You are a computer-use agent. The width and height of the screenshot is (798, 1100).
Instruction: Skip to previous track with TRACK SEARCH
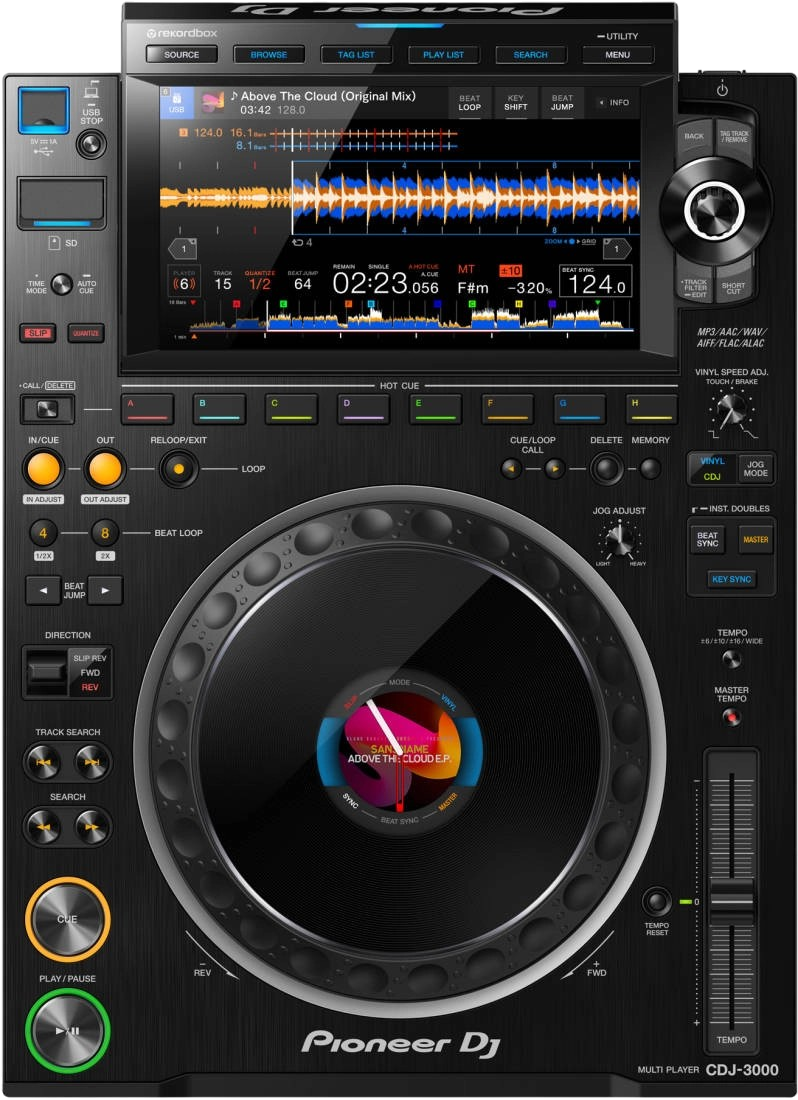click(43, 762)
